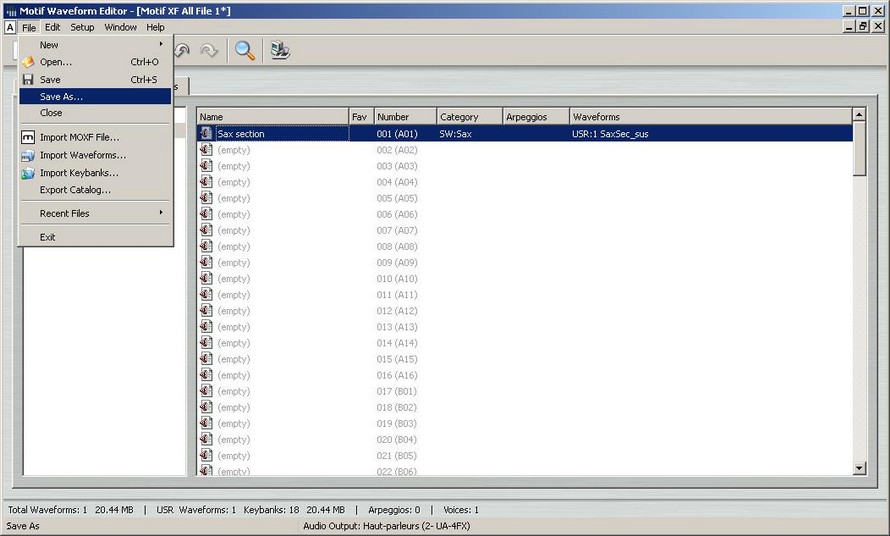Sort list by Name column header
The height and width of the screenshot is (536, 890).
pos(272,117)
